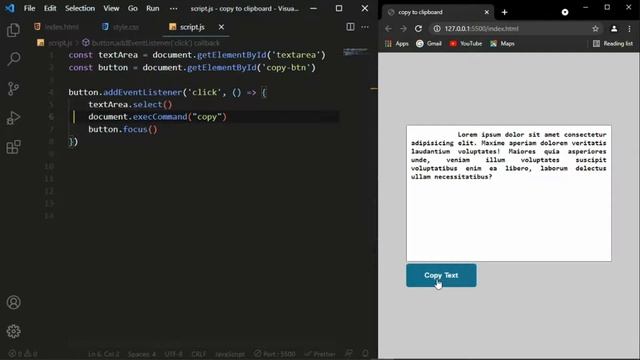Open the Search view in activity bar

[x=13, y=59]
